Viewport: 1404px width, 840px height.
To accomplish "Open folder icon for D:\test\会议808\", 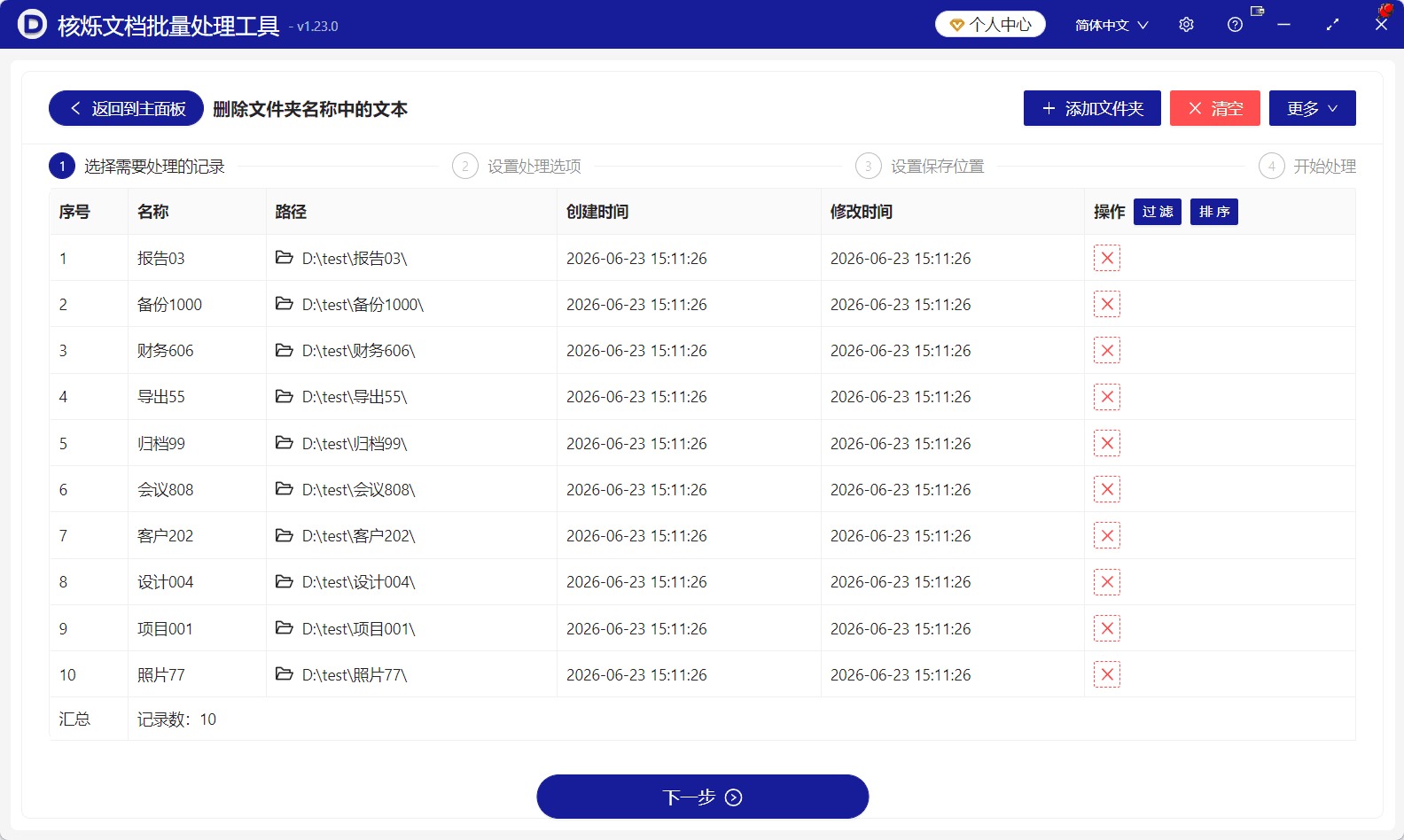I will point(284,489).
